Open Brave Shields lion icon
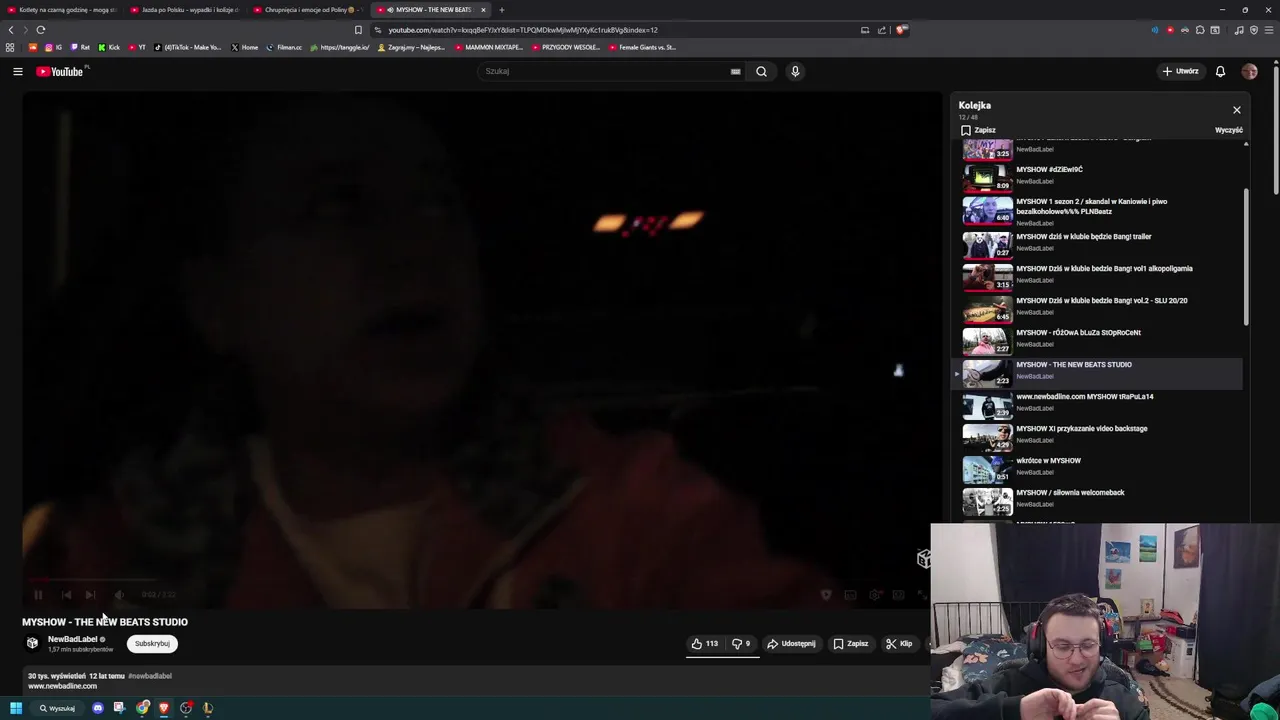Viewport: 1280px width, 720px height. [901, 30]
